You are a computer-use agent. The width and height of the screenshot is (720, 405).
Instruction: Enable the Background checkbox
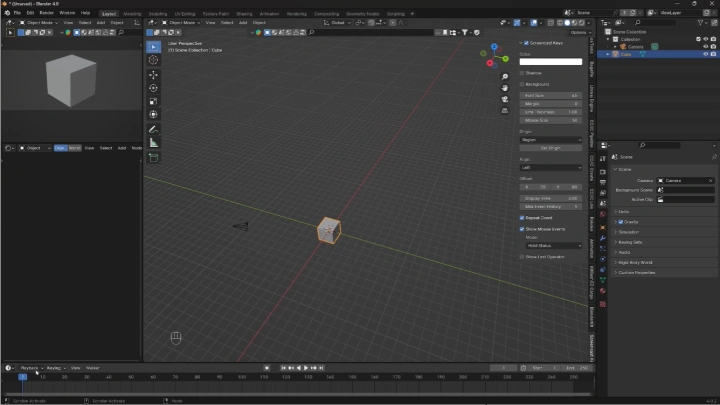click(x=522, y=84)
